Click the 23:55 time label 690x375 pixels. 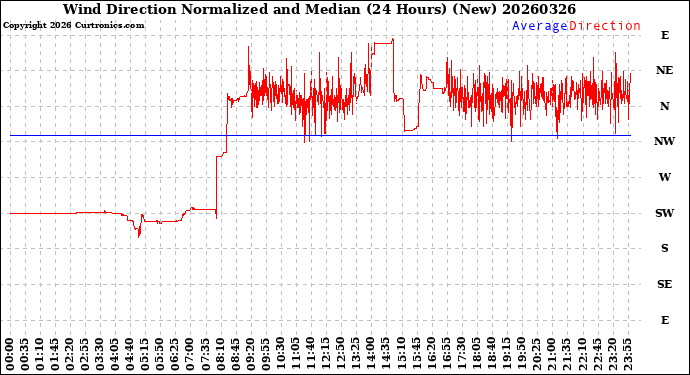628,355
